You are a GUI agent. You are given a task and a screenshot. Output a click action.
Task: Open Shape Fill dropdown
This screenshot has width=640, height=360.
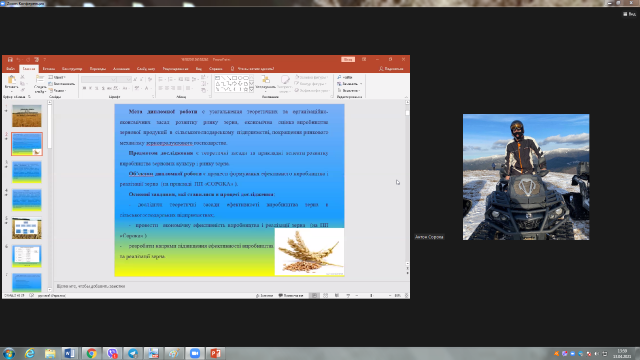pos(312,77)
